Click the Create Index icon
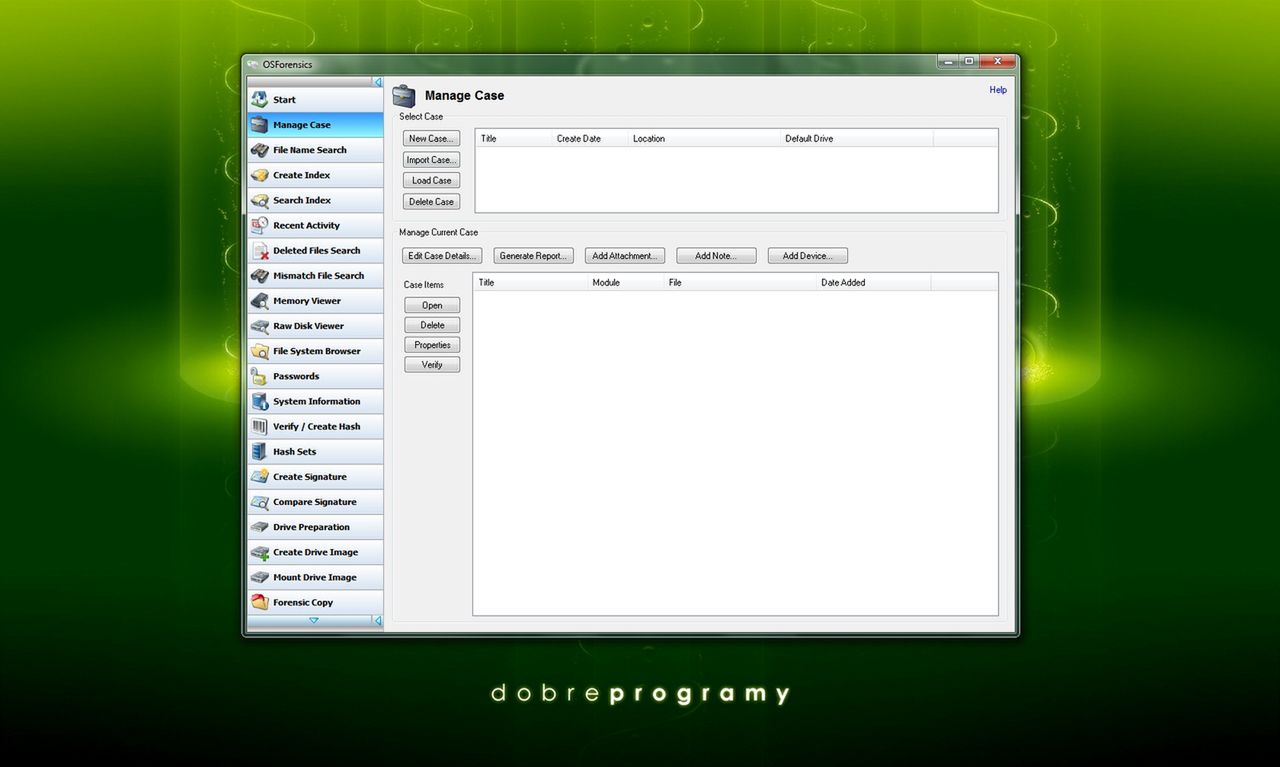This screenshot has height=767, width=1280. [259, 175]
